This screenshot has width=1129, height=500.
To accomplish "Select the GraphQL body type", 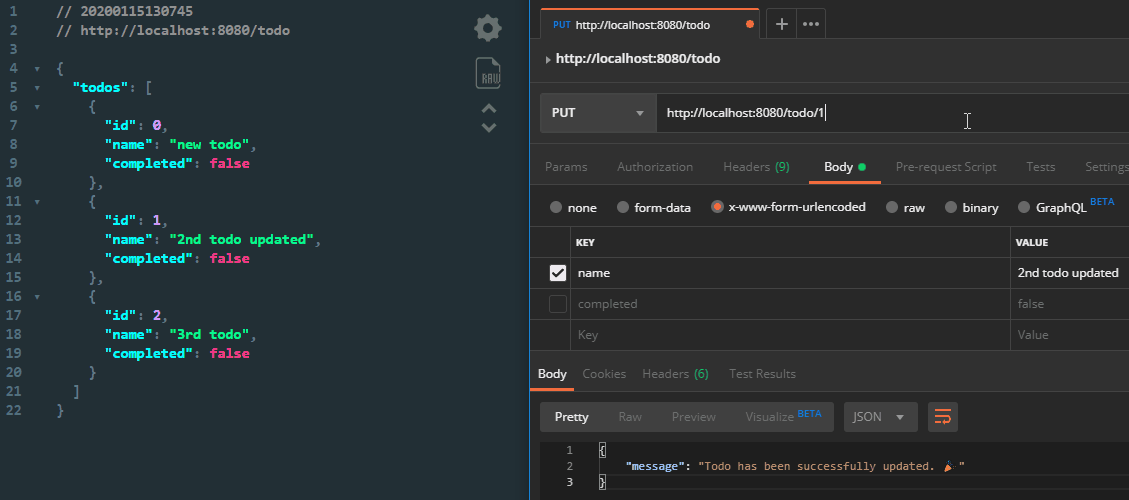I will point(1024,207).
